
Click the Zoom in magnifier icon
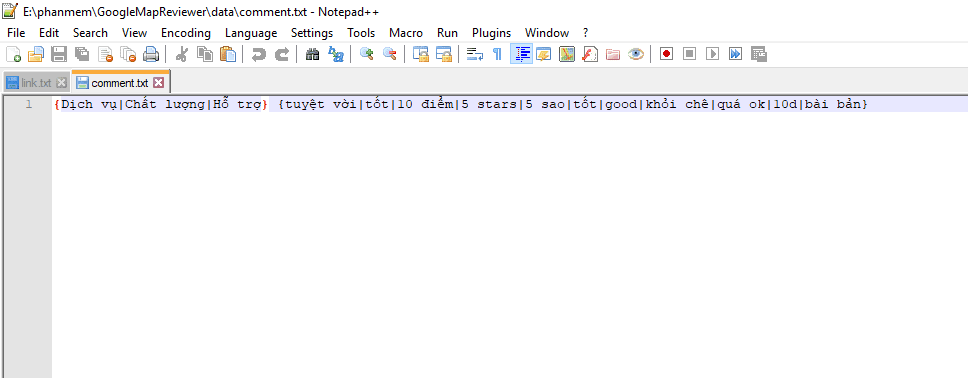(367, 54)
